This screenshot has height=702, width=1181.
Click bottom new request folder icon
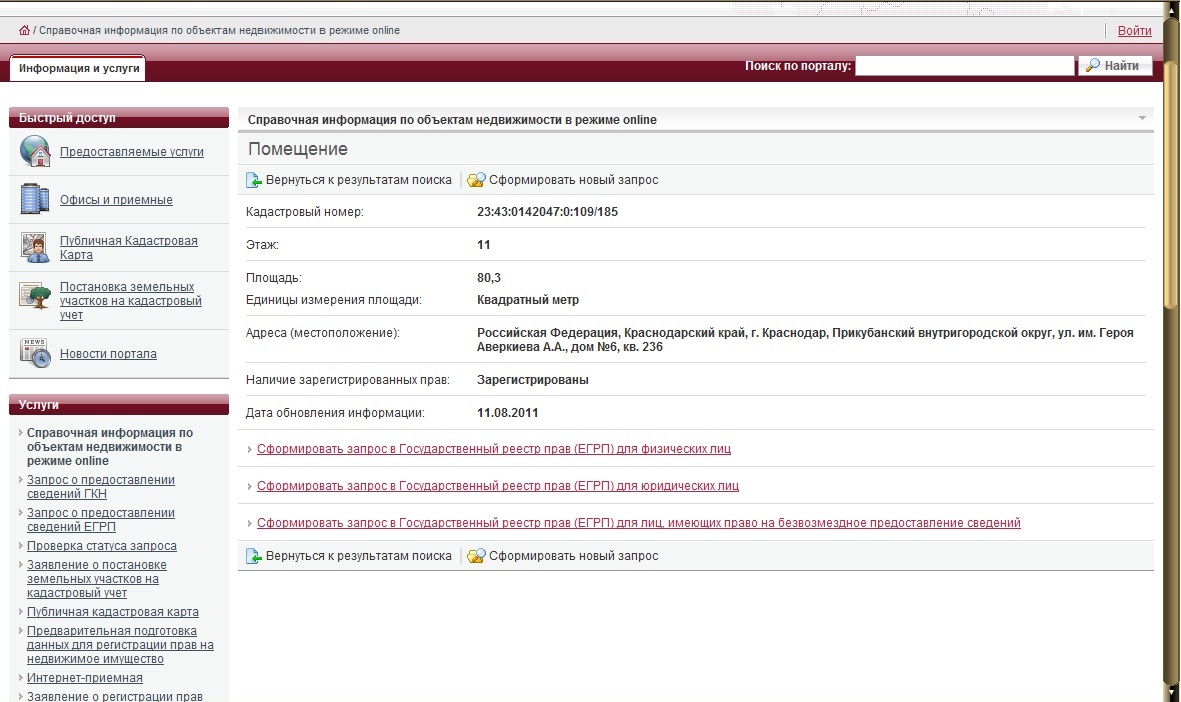click(x=476, y=556)
